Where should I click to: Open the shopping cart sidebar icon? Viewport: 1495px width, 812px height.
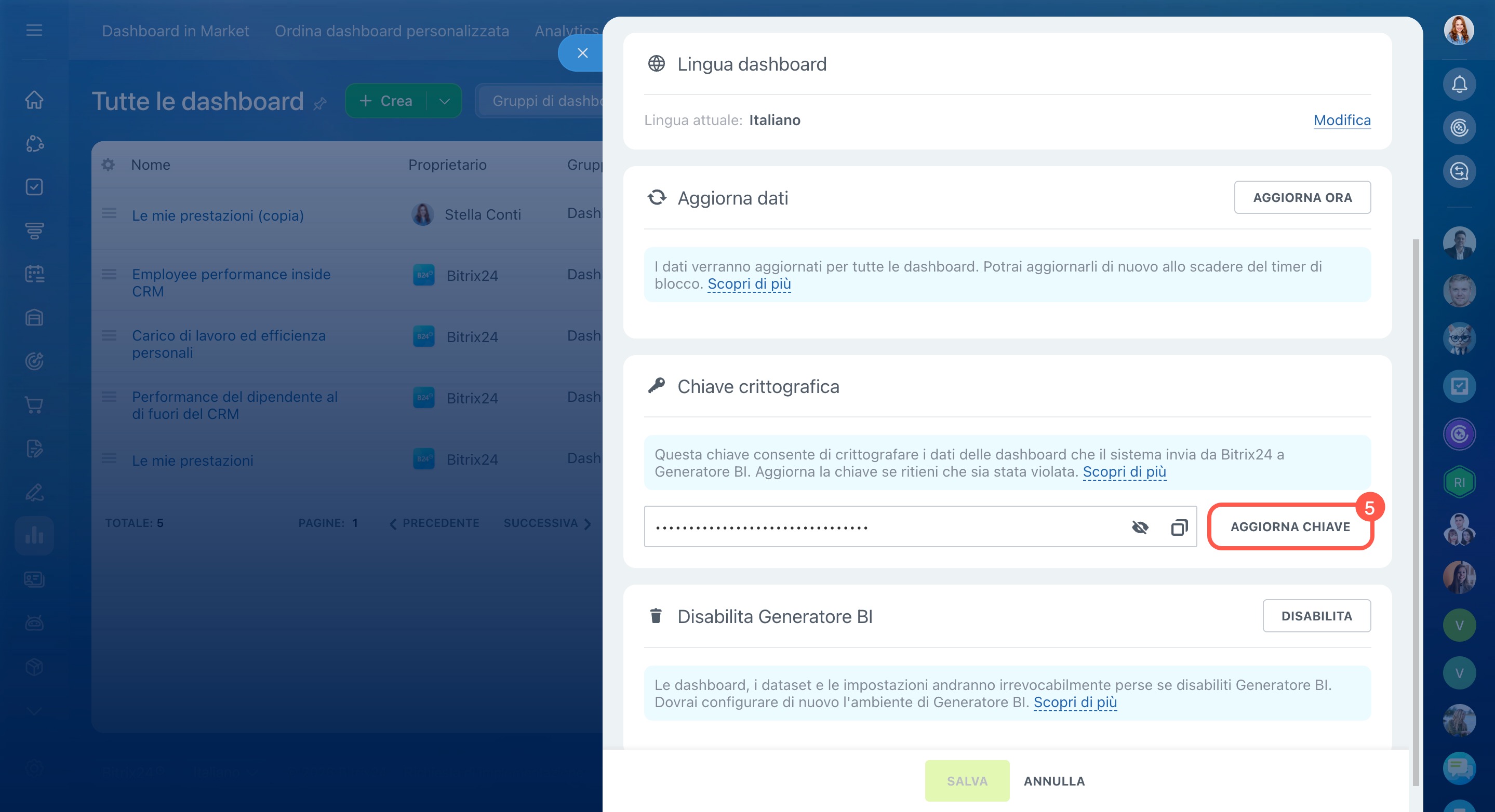tap(34, 405)
